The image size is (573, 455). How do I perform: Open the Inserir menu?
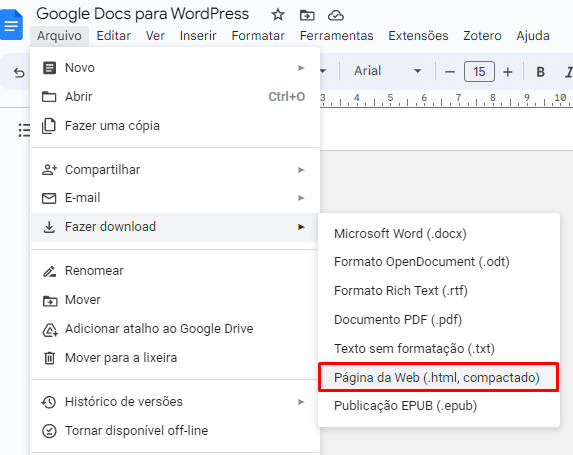point(198,36)
